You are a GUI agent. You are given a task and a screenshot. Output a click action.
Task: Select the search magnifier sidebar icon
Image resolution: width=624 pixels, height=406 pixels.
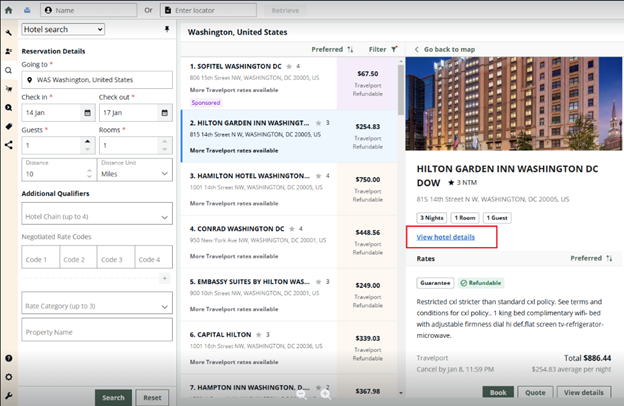pos(8,70)
